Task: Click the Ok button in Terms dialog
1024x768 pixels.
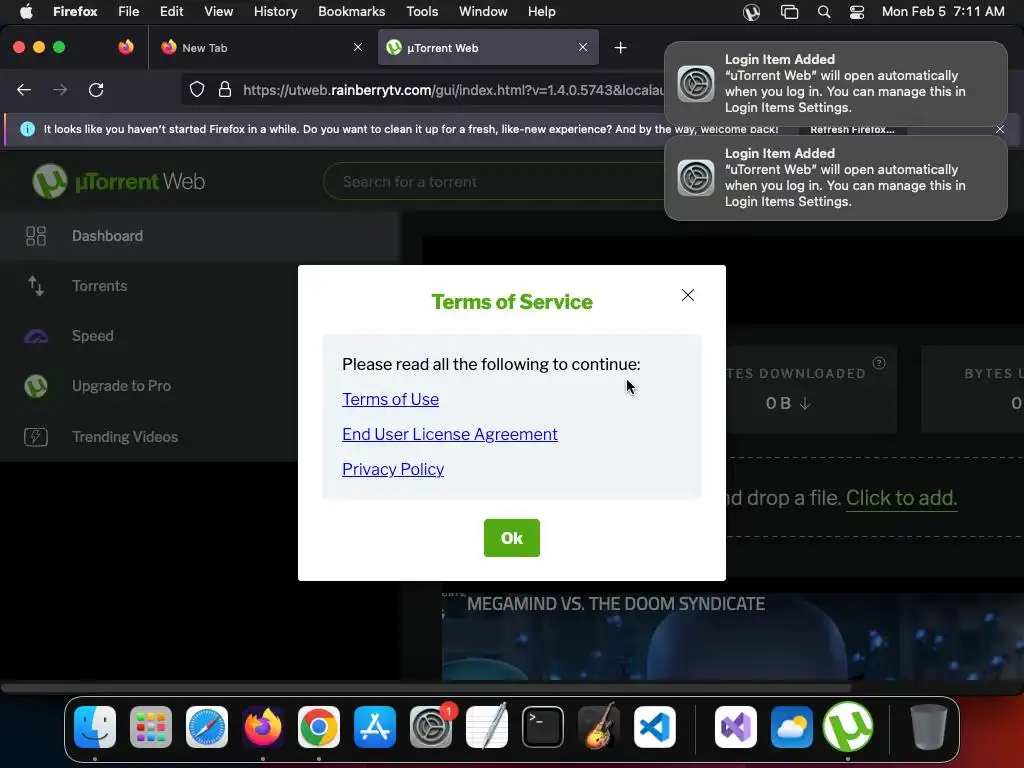Action: [x=511, y=537]
